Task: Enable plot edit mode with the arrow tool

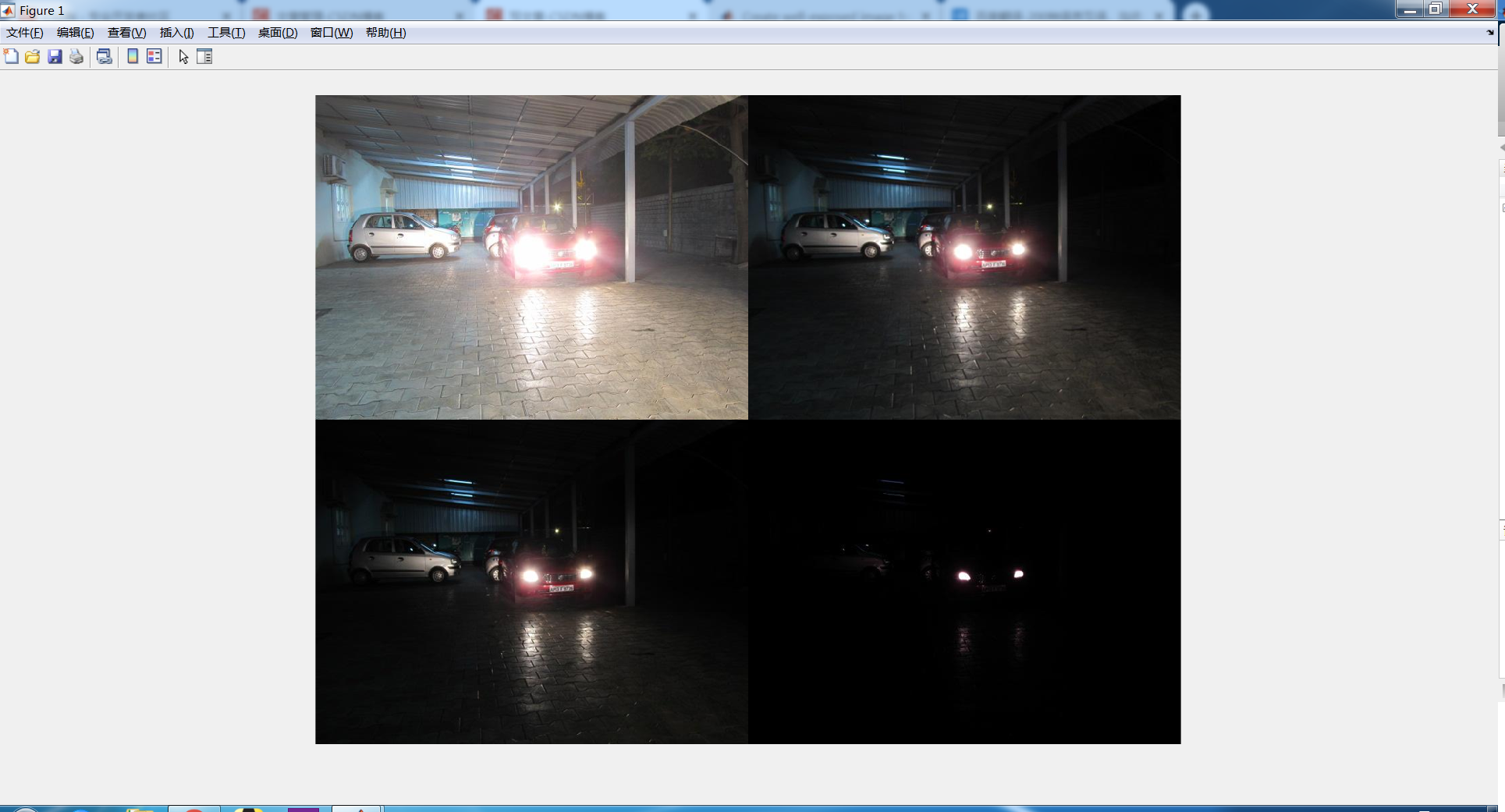Action: click(183, 56)
